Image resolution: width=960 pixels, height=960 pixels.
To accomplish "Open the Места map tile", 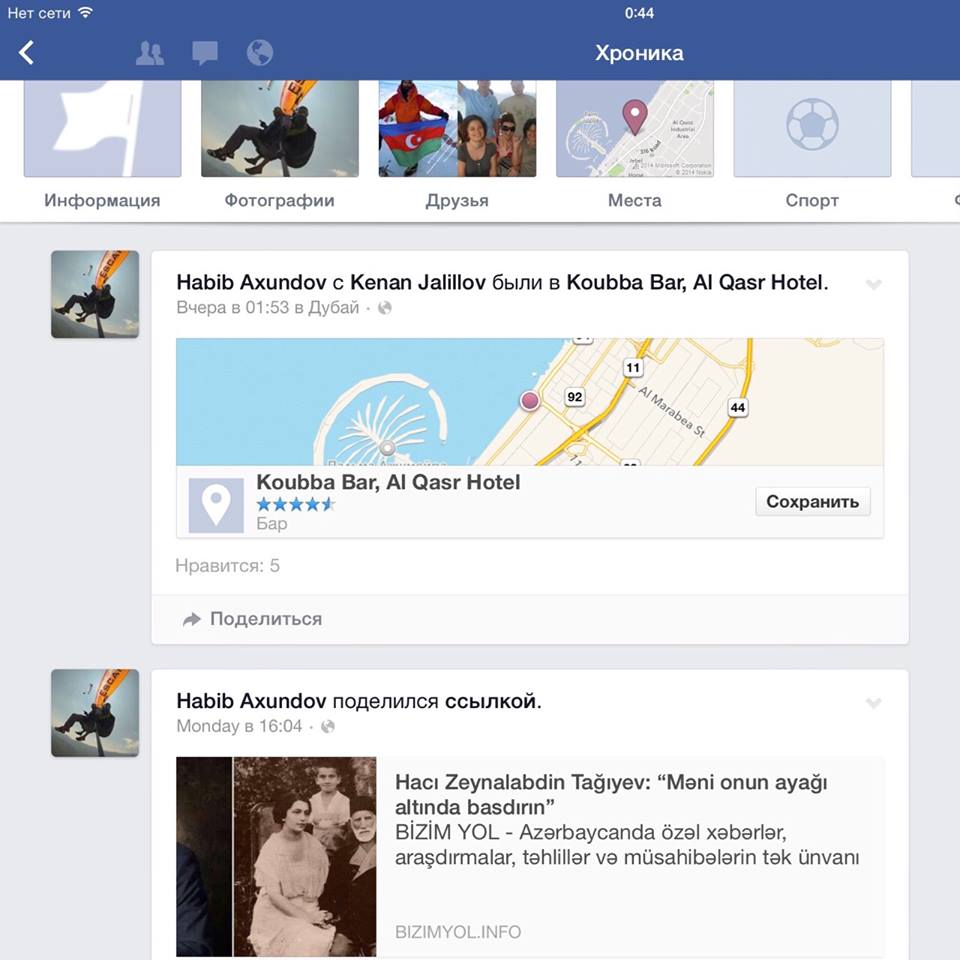I will pyautogui.click(x=635, y=129).
